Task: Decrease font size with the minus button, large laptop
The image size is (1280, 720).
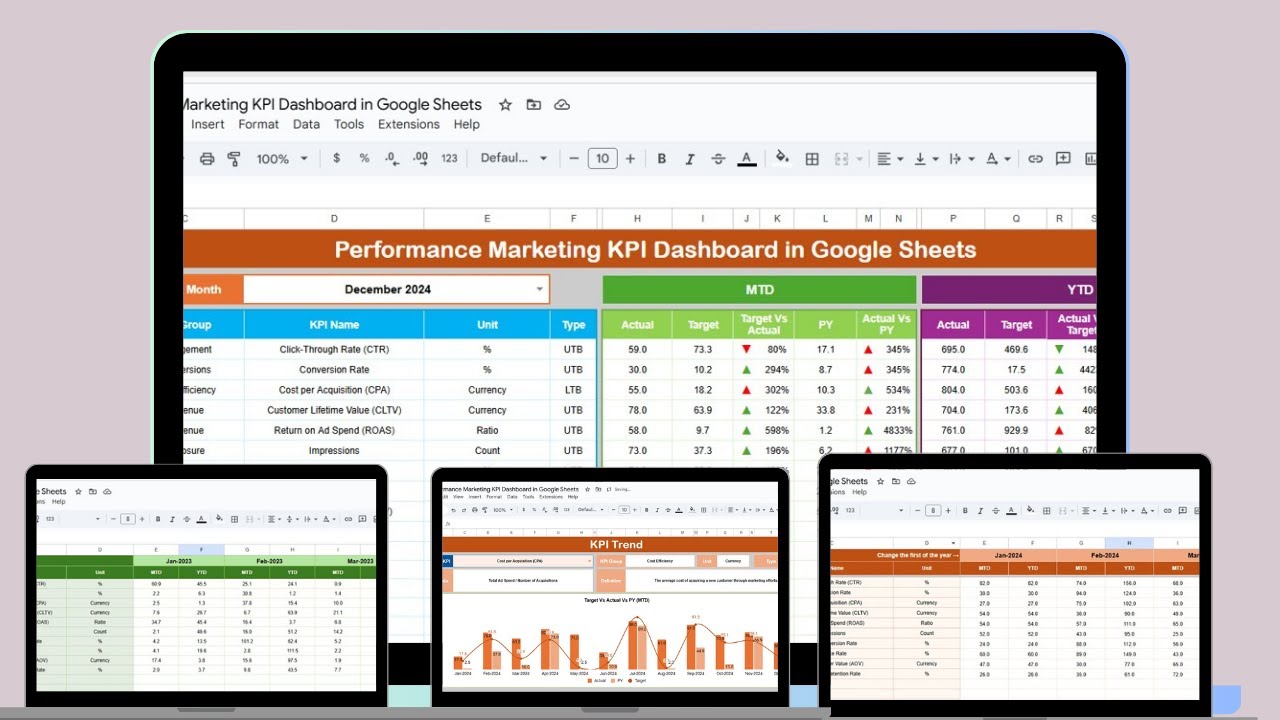Action: pos(574,158)
